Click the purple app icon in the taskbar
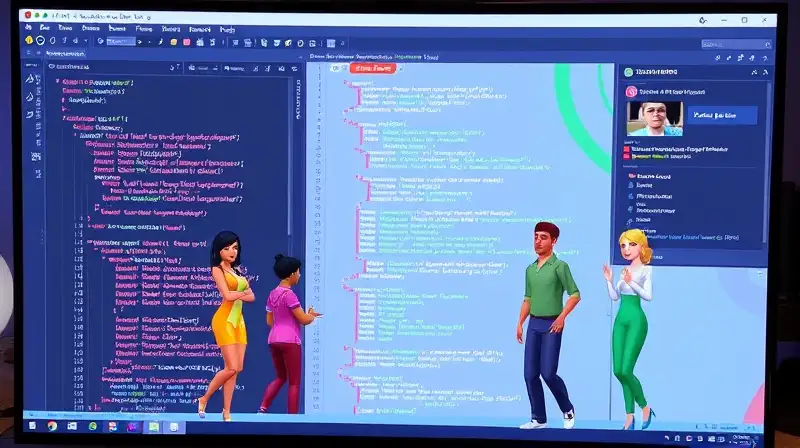800x448 pixels. (133, 427)
